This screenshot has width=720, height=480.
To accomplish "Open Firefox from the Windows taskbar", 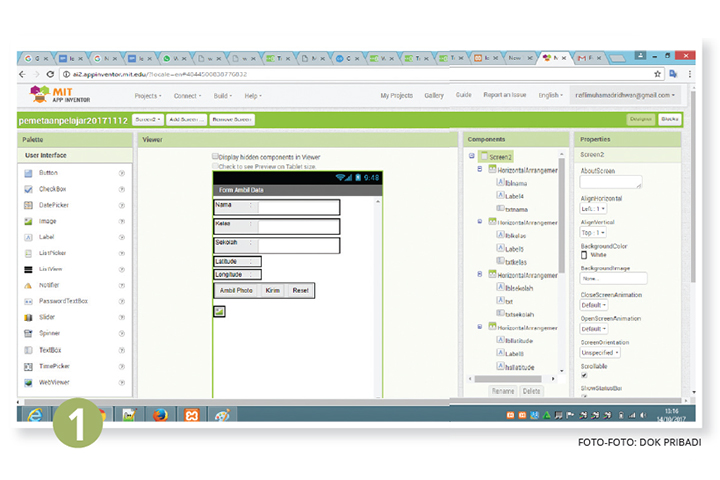I will [x=159, y=413].
